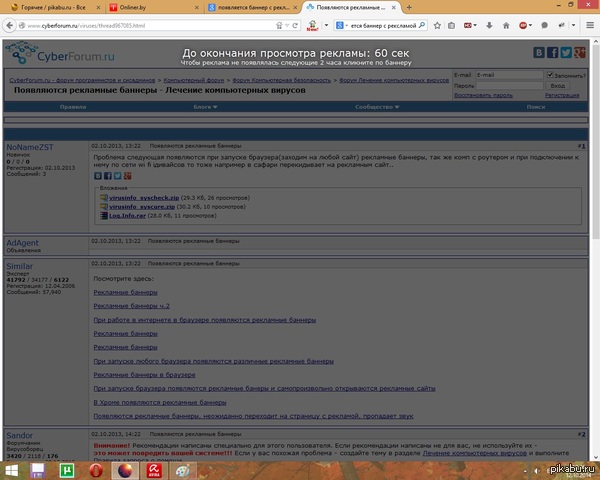Screen dimensions: 600x480
Task: Open the Поиск navigation menu
Action: (535, 106)
